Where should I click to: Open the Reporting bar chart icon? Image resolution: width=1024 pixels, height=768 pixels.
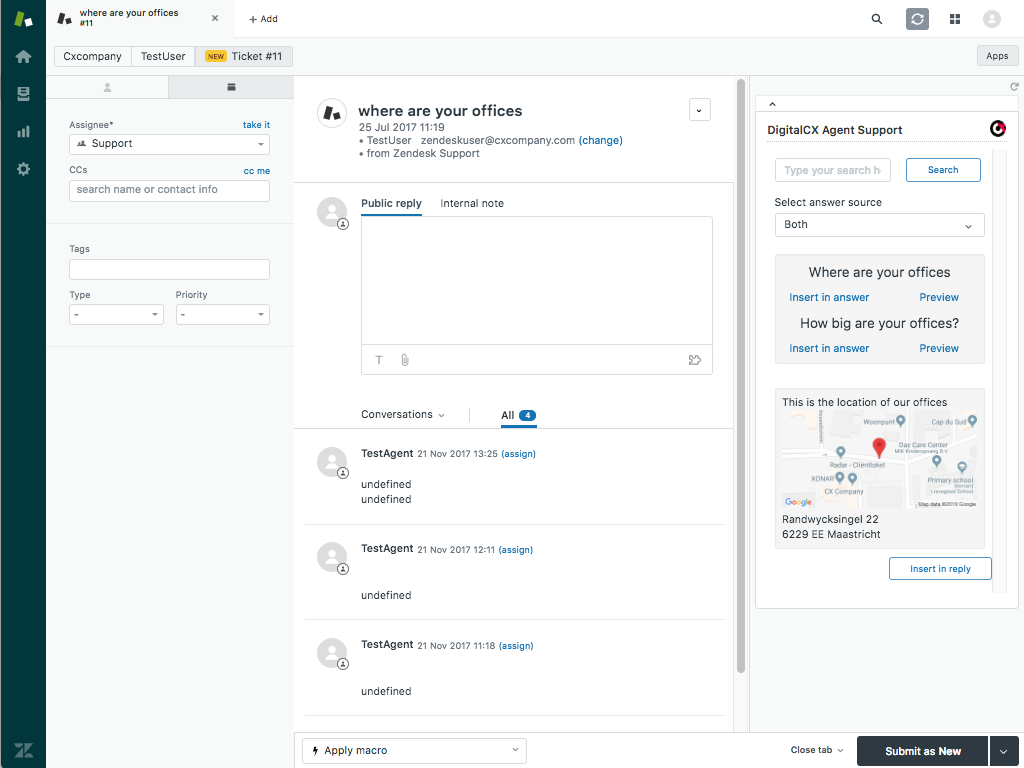pyautogui.click(x=23, y=131)
